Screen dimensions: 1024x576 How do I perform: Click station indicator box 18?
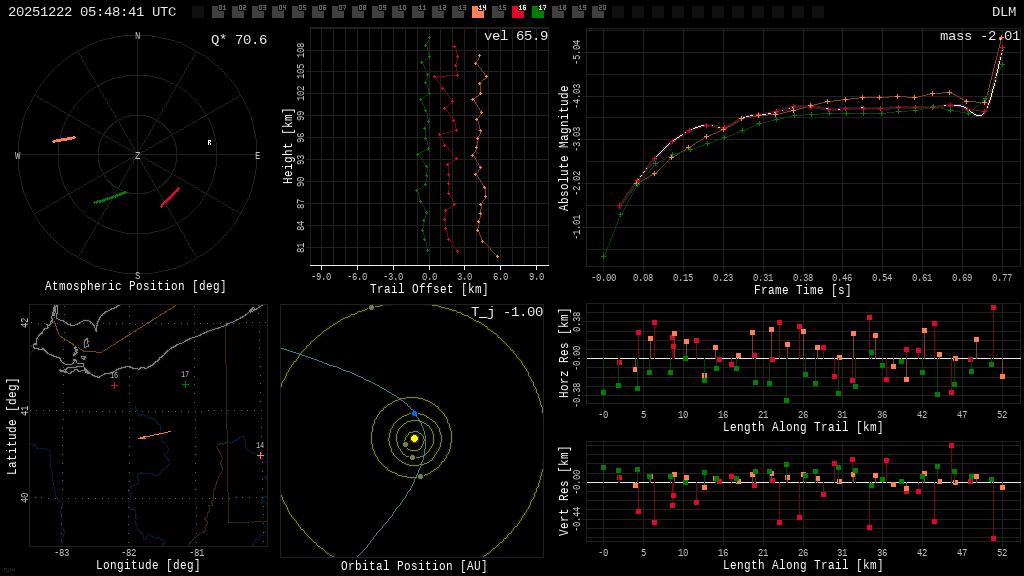coord(558,12)
